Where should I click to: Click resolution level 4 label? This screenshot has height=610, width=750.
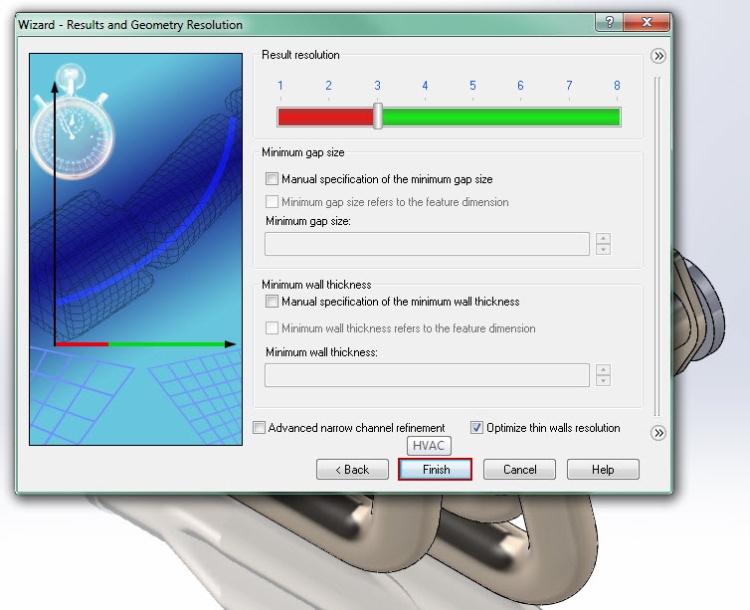[425, 86]
